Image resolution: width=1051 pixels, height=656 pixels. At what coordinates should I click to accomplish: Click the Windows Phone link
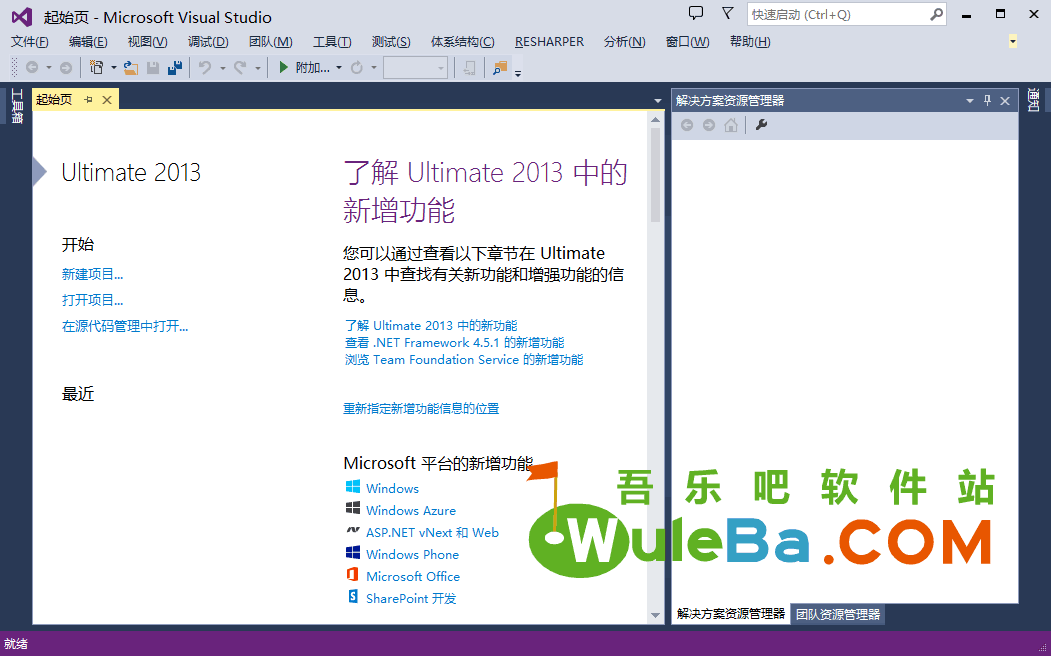point(412,555)
